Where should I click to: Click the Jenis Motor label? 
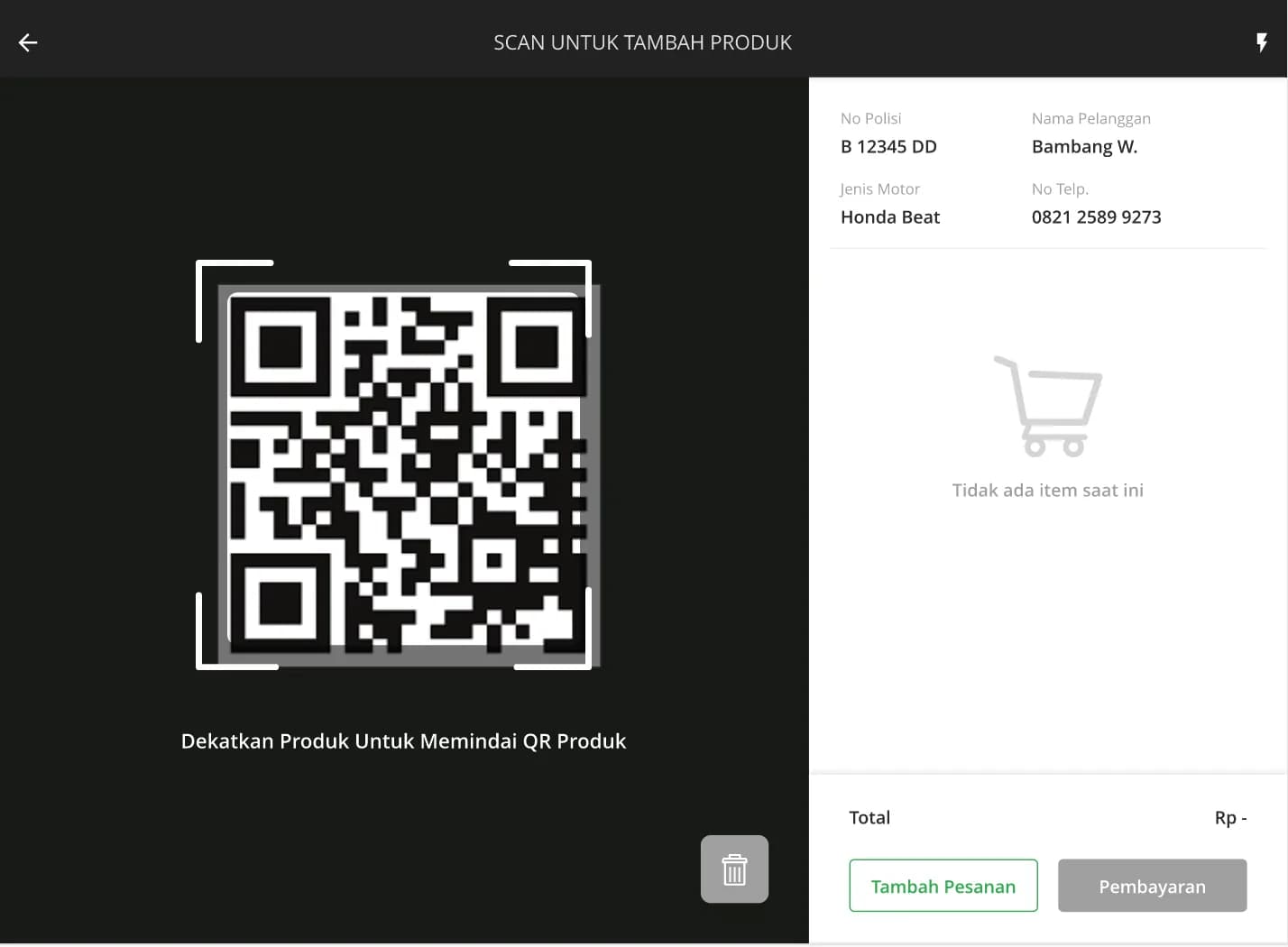pyautogui.click(x=879, y=188)
